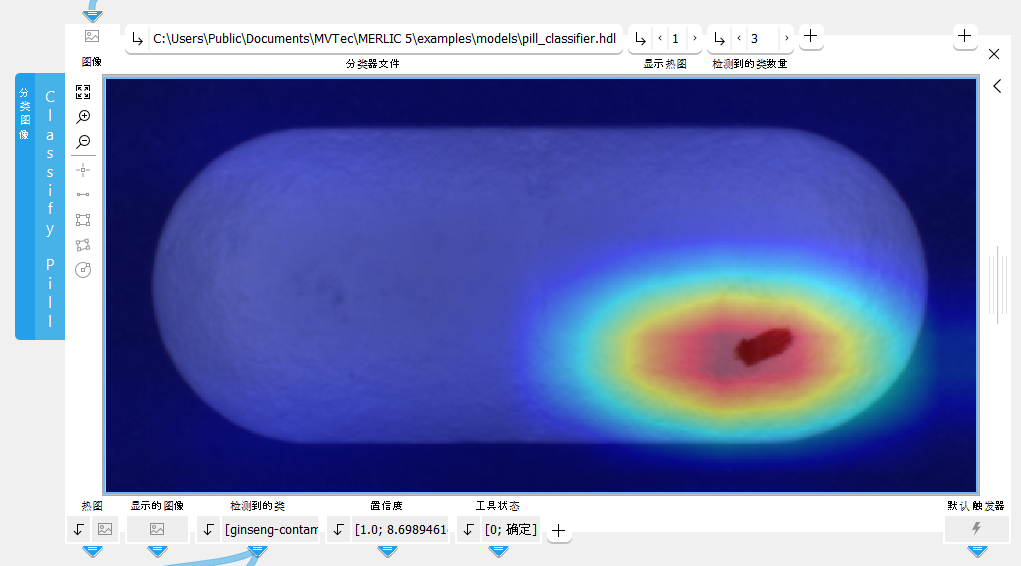Click the default trigger lightning icon

pos(976,529)
